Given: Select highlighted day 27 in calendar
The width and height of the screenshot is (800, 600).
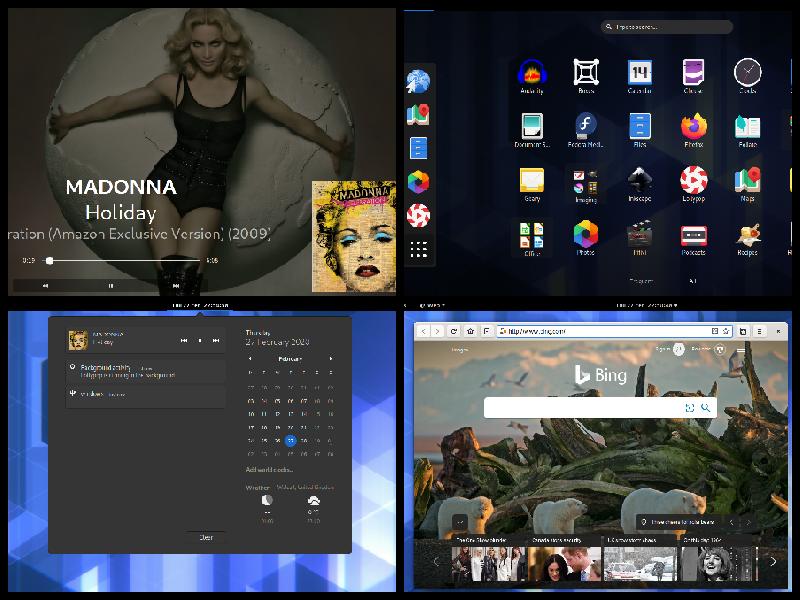Looking at the screenshot, I should (x=290, y=440).
